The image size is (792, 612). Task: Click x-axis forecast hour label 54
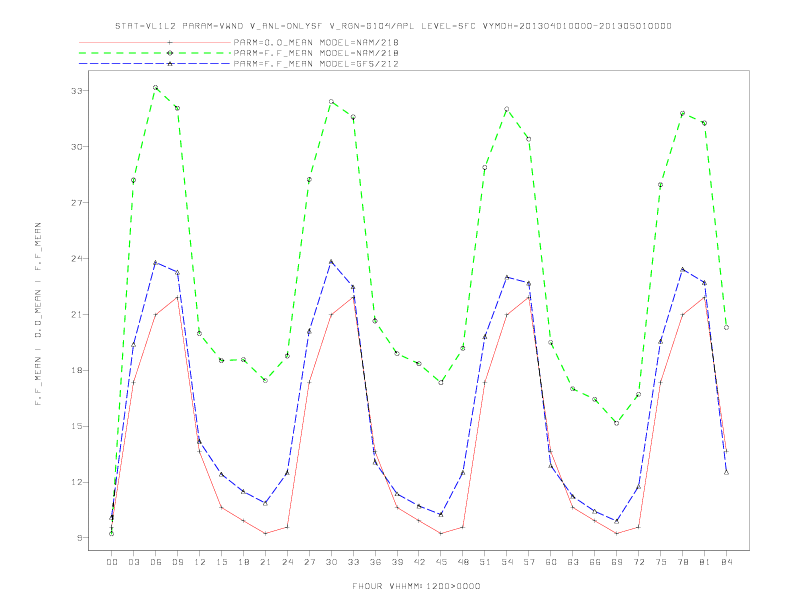point(507,562)
